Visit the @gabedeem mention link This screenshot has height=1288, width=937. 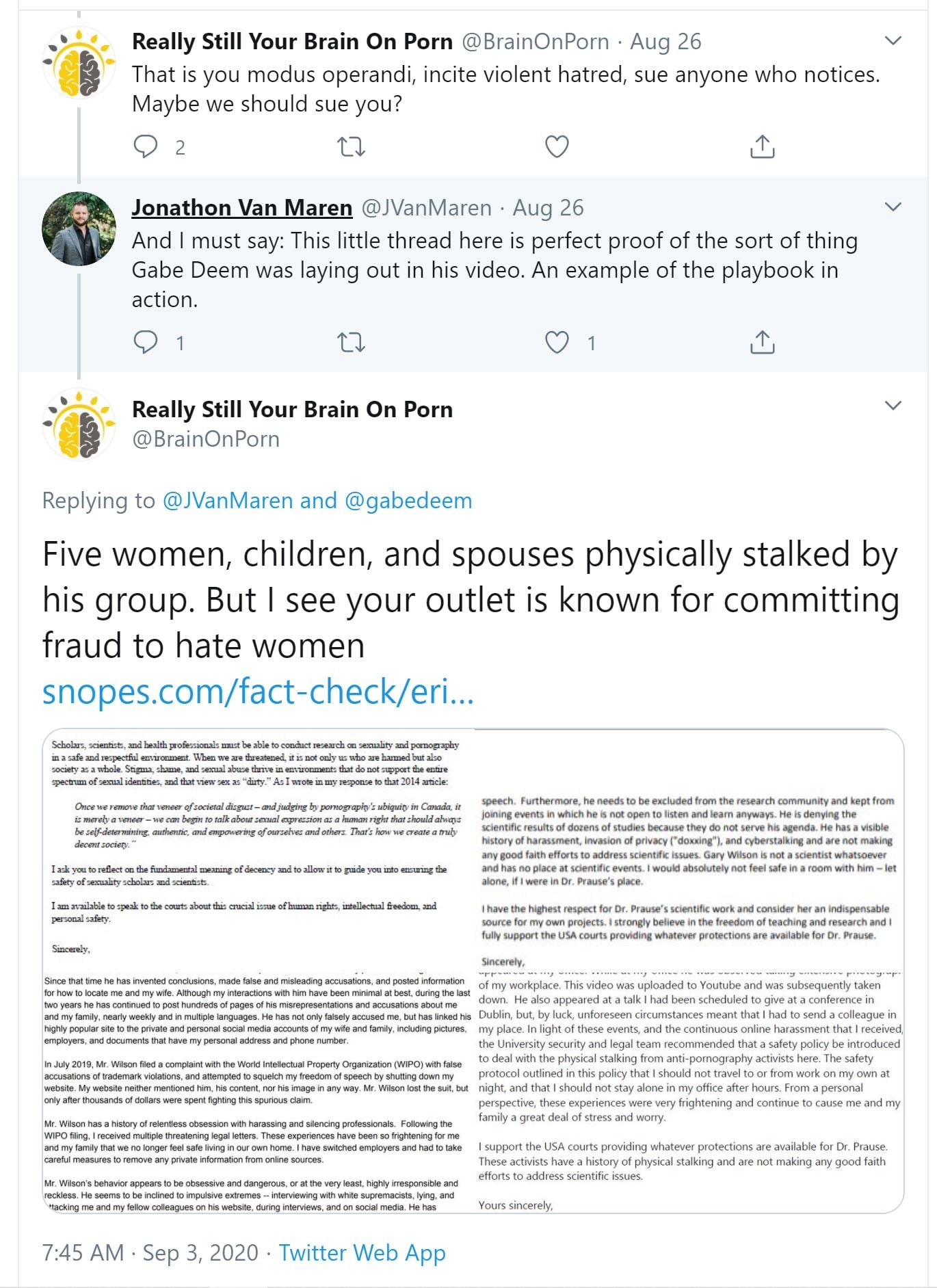click(408, 501)
